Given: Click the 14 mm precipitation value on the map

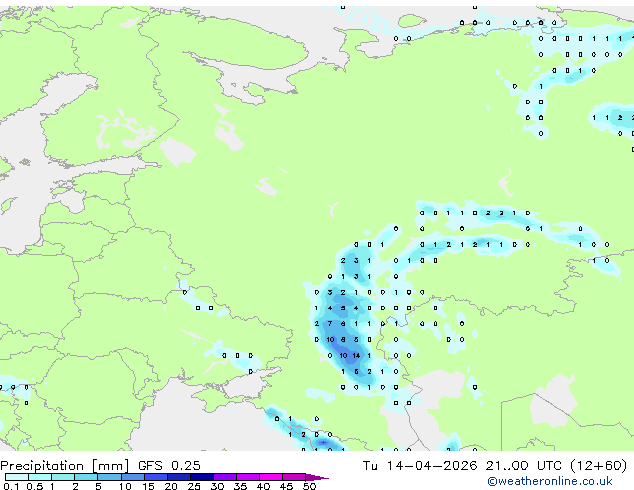Looking at the screenshot, I should 356,356.
